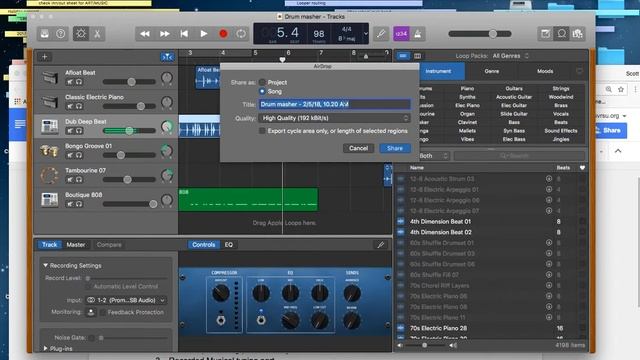This screenshot has height=360, width=640.
Task: Solo the Dub Deep Beat track
Action: pyautogui.click(x=79, y=131)
